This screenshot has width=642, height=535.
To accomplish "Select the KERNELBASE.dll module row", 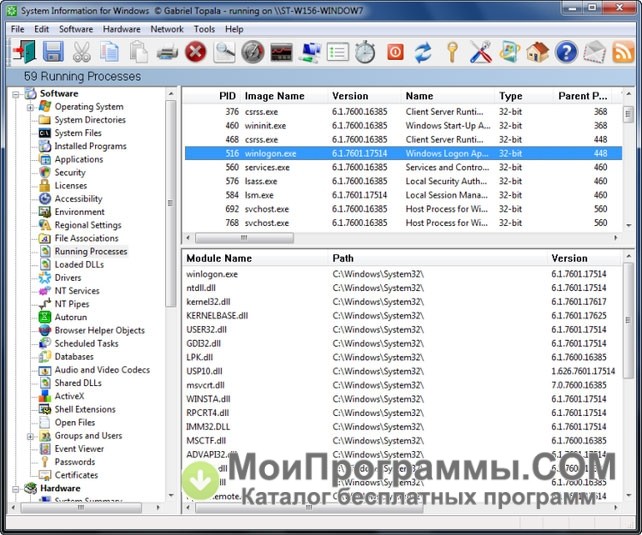I will [x=403, y=316].
